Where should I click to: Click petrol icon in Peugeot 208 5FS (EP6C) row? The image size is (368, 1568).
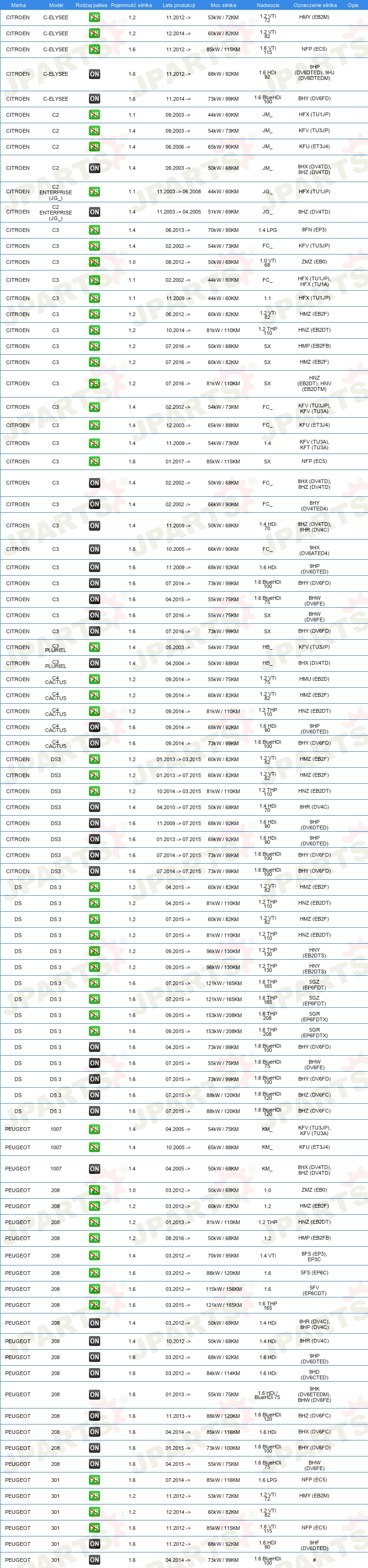[x=95, y=1273]
